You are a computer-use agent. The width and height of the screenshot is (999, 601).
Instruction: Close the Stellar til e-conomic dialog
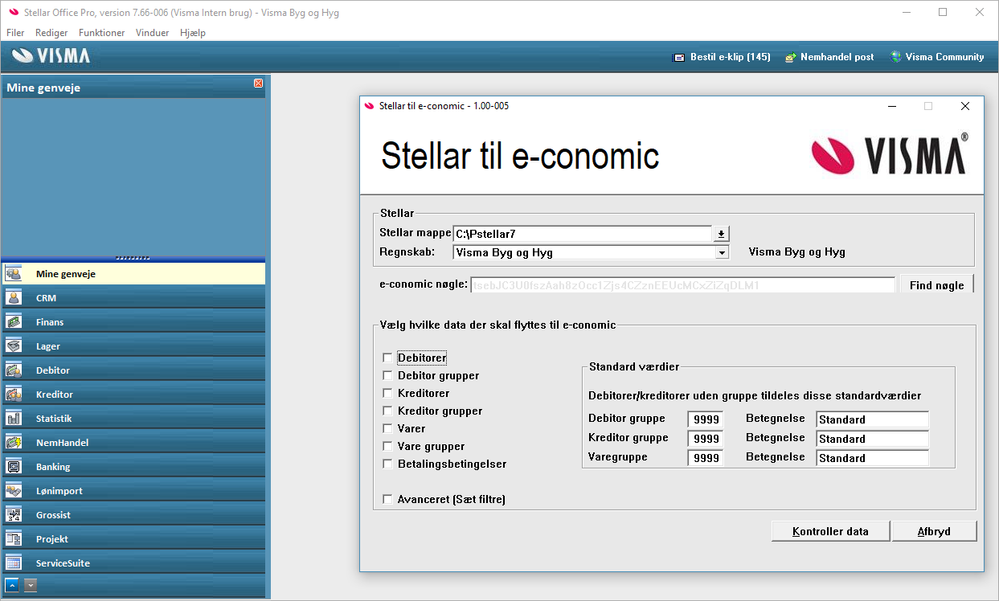(965, 106)
